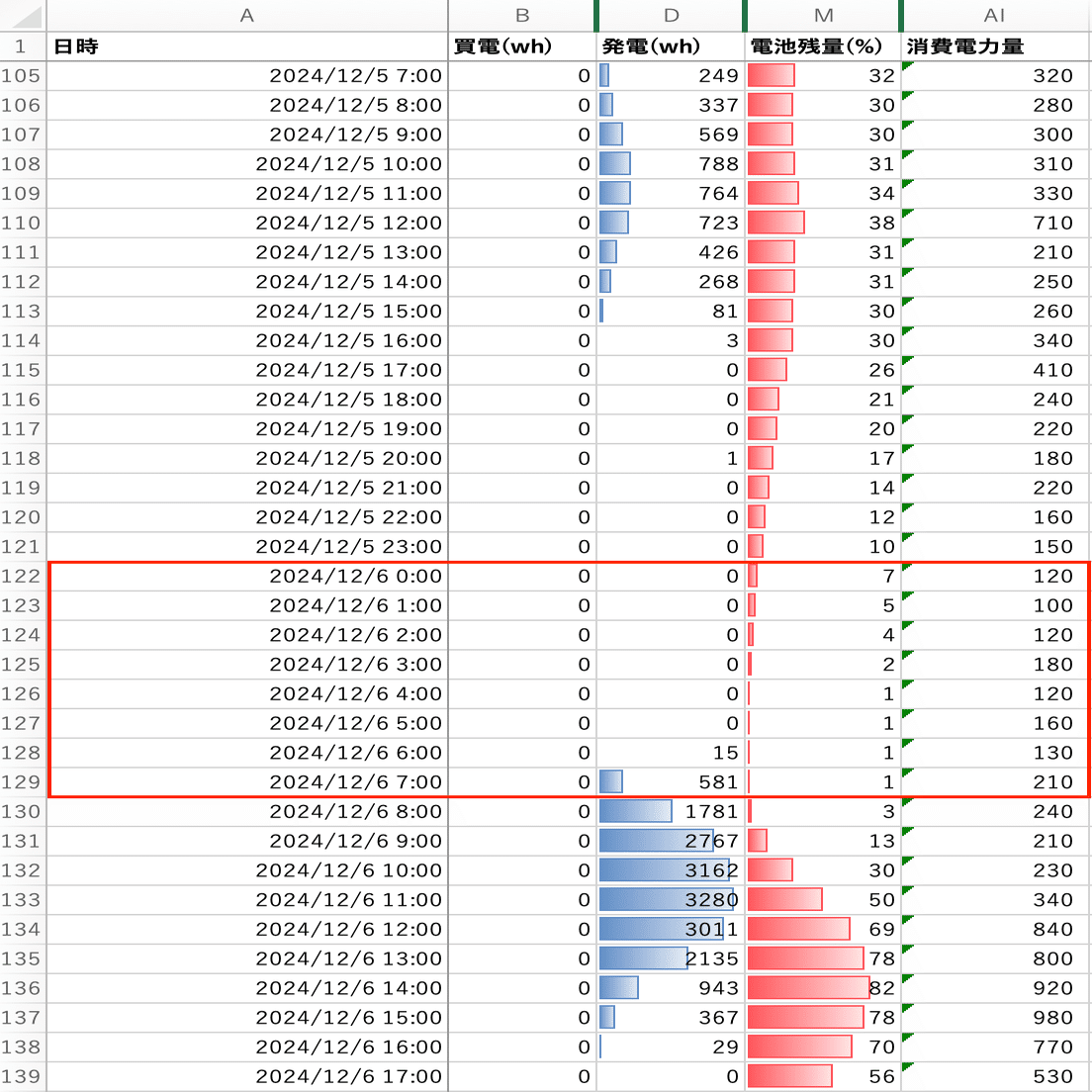Click the cell showing 2024/12/5 12:00
This screenshot has height=1092, width=1092.
(x=246, y=223)
